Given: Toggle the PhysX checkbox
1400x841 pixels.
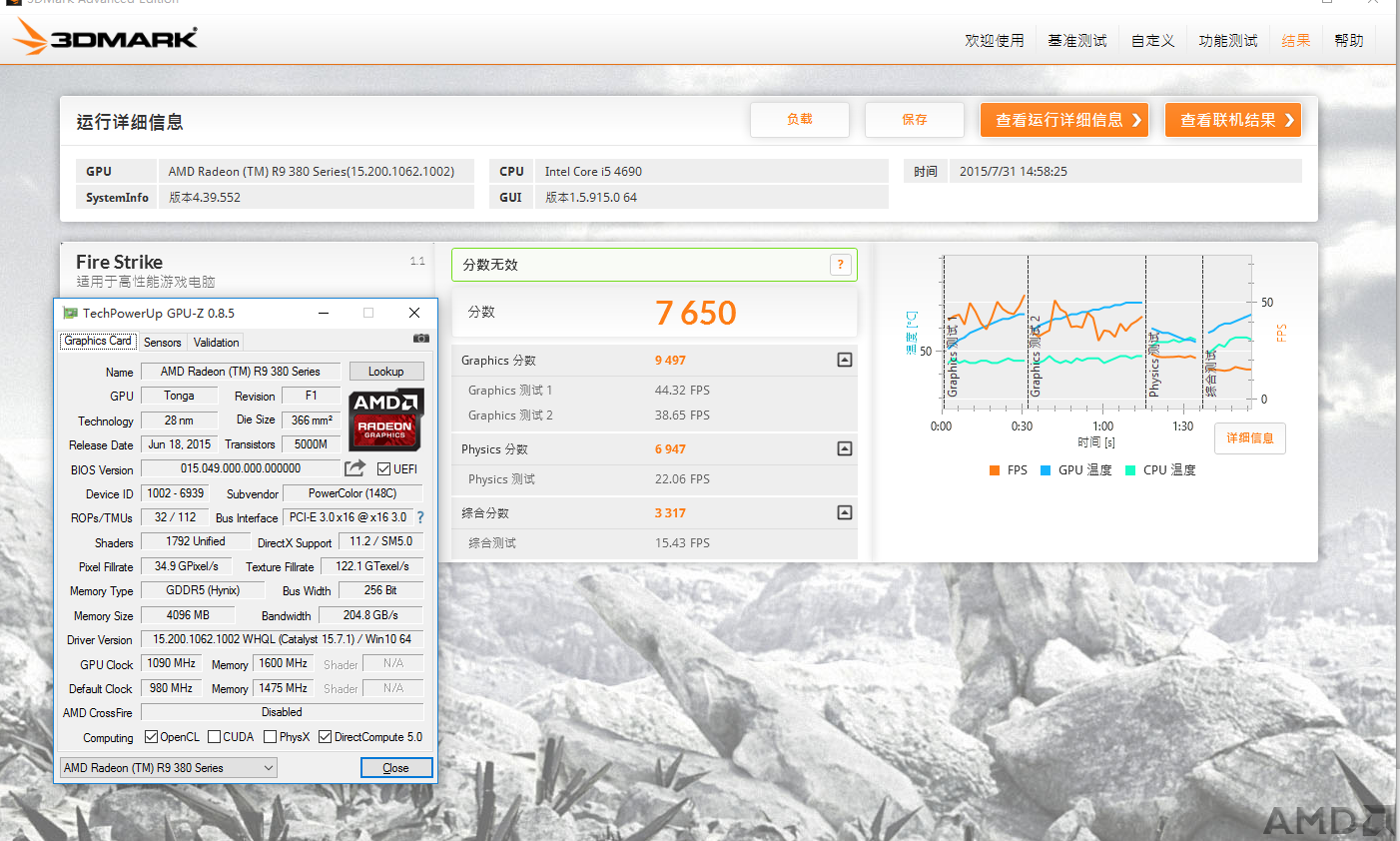Looking at the screenshot, I should click(x=270, y=737).
